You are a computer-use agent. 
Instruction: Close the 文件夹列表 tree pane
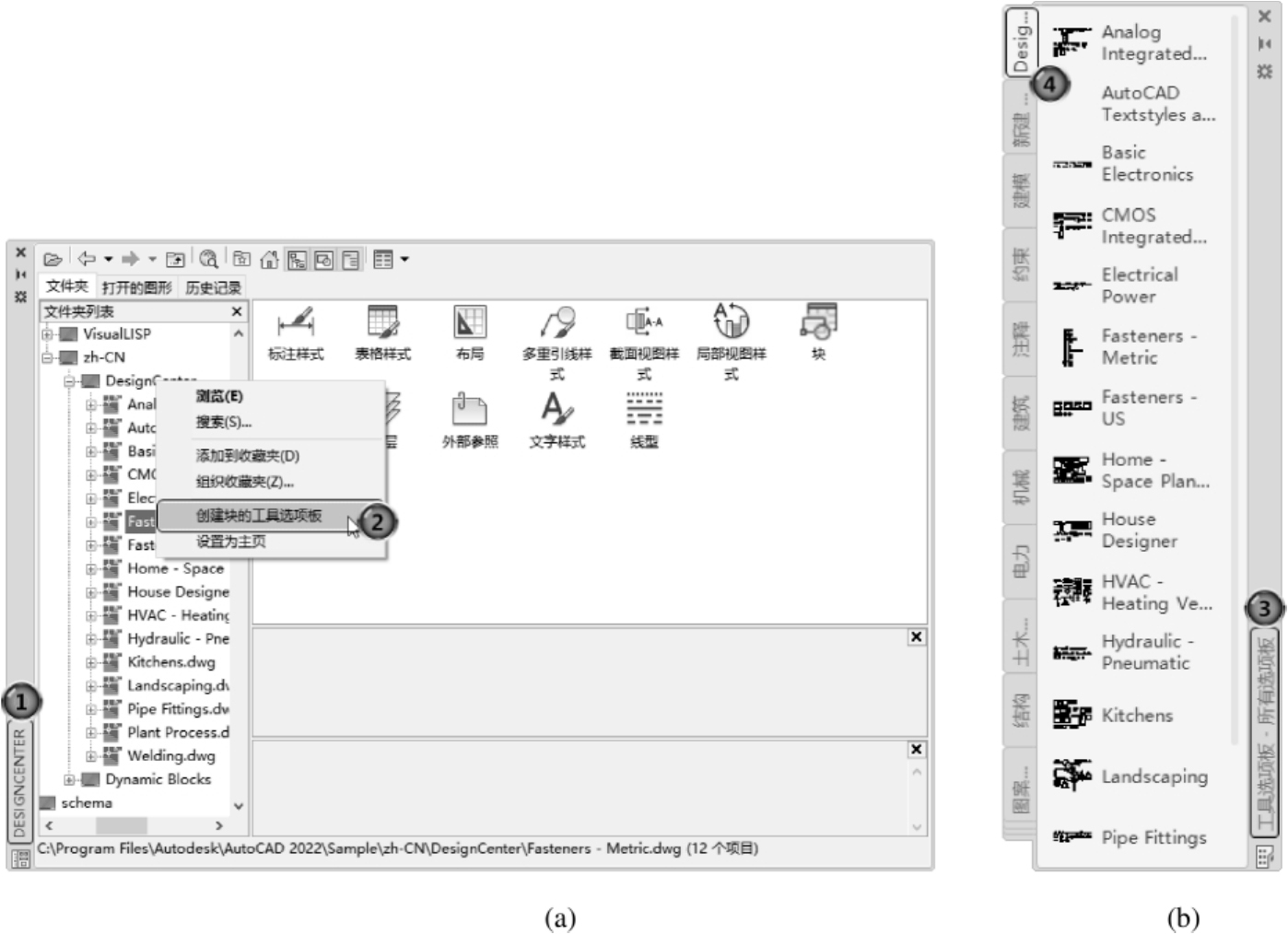point(237,311)
